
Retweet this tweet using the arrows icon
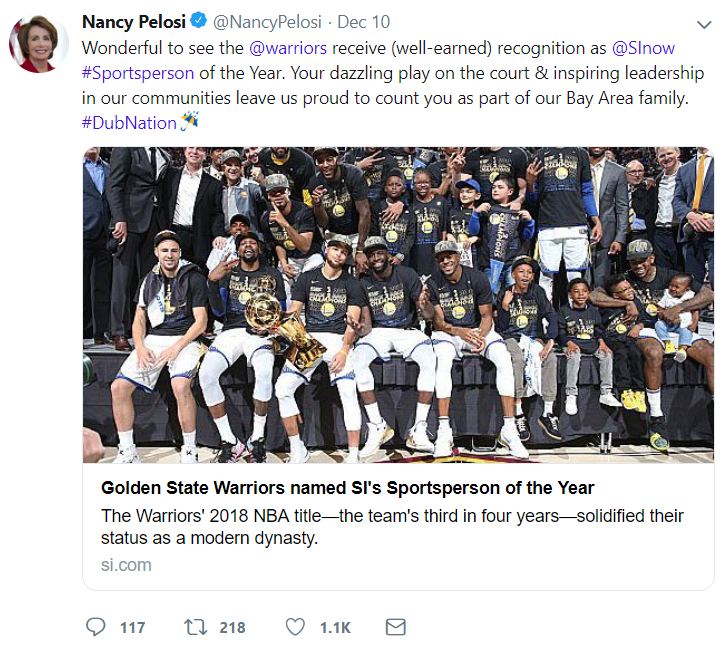196,627
